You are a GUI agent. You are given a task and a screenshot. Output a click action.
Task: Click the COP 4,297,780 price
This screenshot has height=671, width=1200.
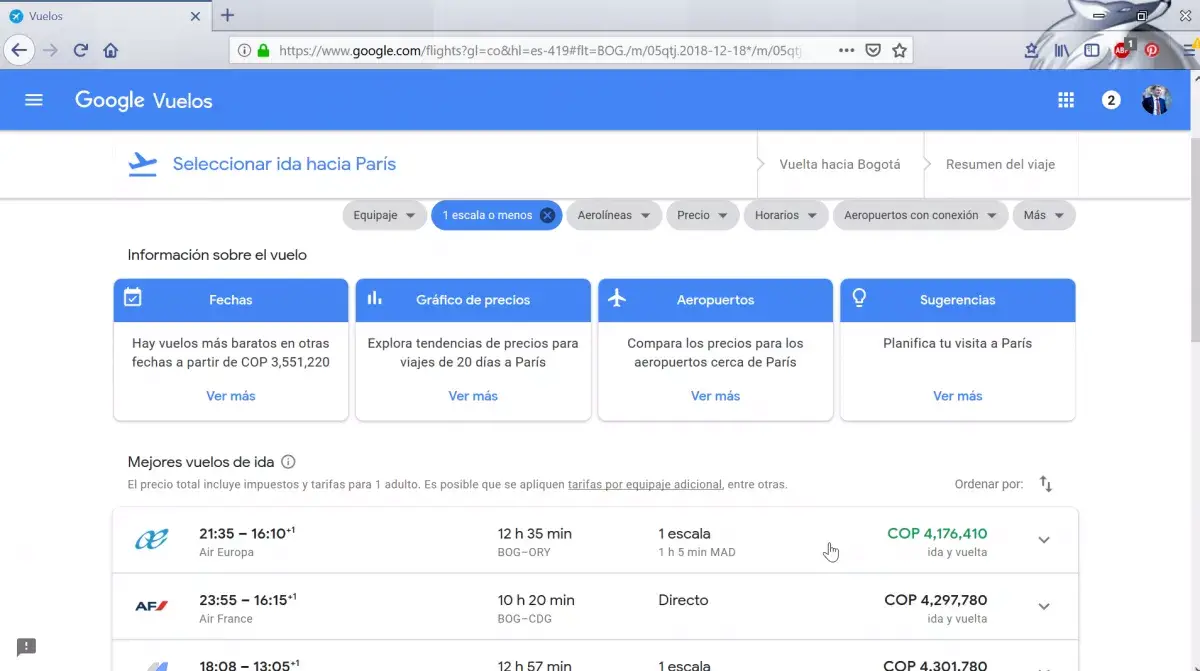(936, 600)
